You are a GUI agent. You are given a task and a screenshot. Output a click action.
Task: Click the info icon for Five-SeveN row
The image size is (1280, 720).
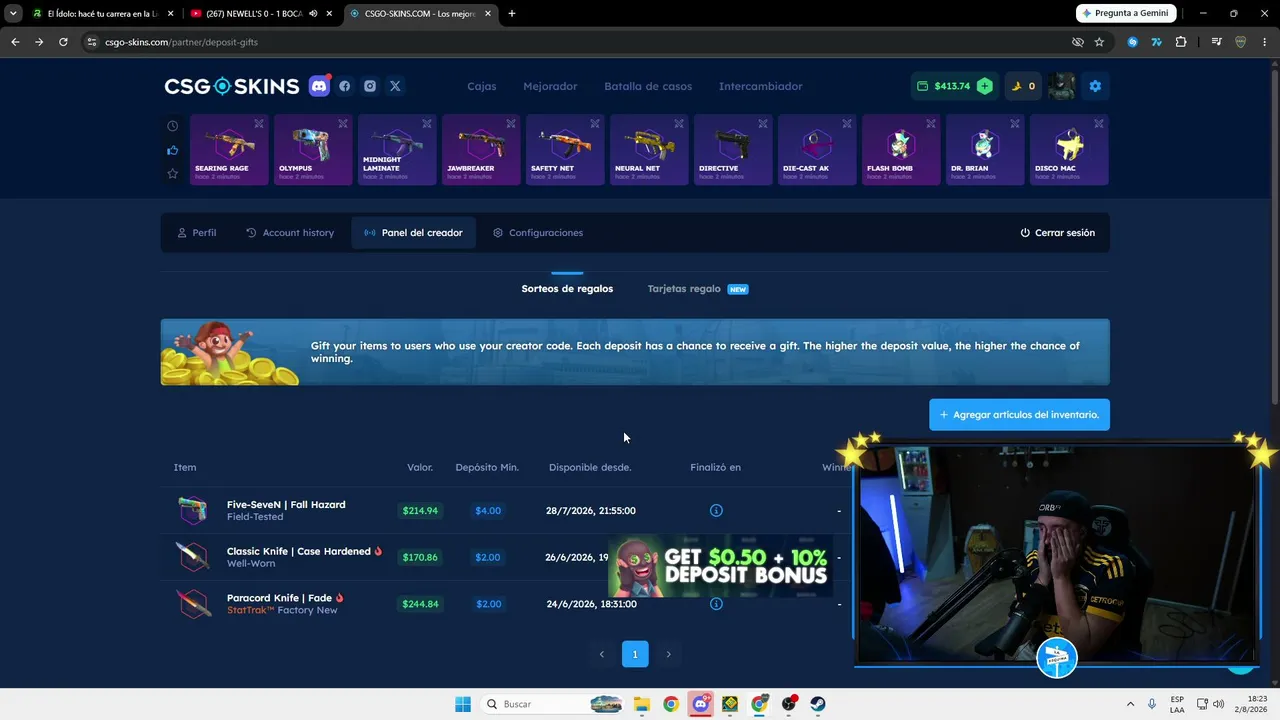click(716, 511)
